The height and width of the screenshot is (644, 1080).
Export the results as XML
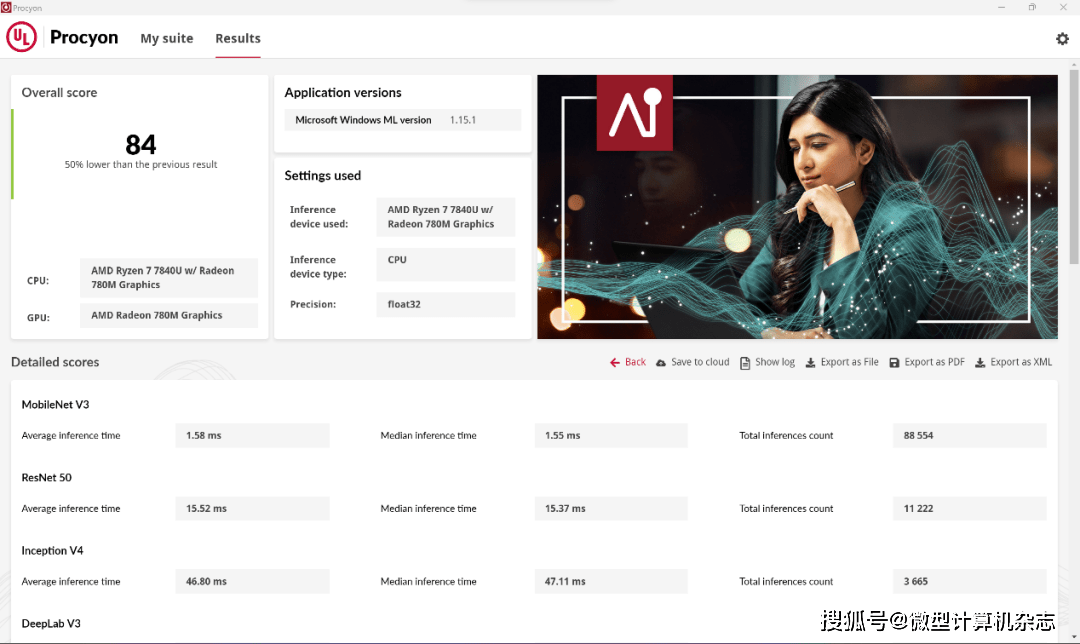click(1013, 362)
